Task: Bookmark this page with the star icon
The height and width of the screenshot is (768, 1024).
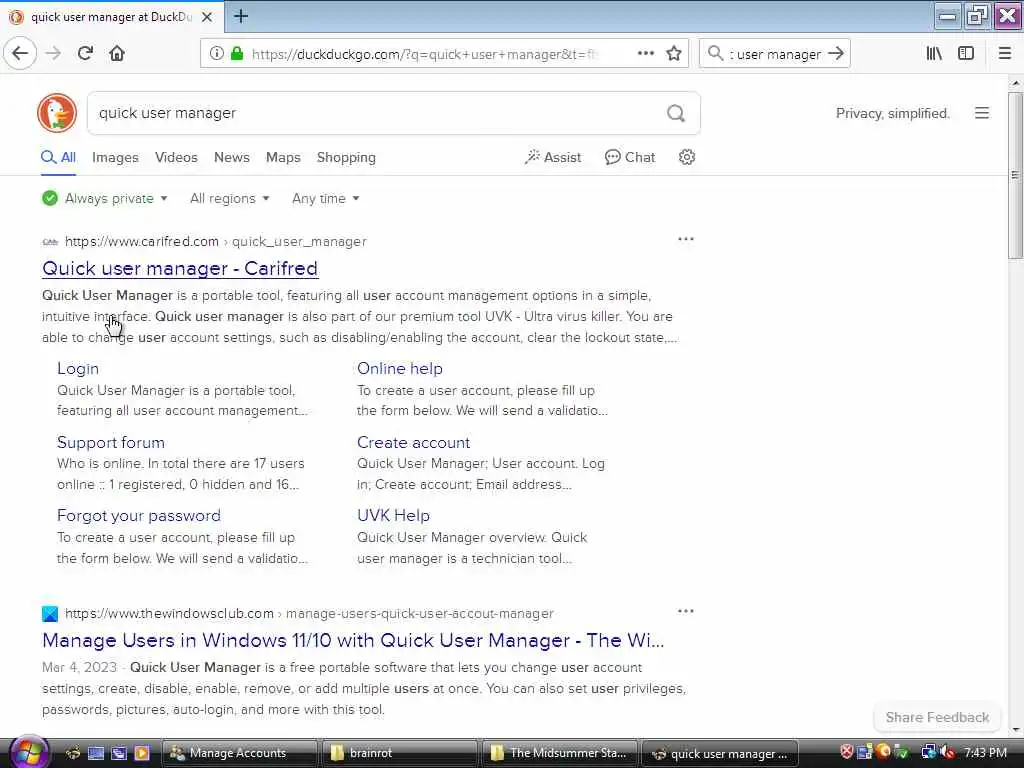Action: (x=674, y=54)
